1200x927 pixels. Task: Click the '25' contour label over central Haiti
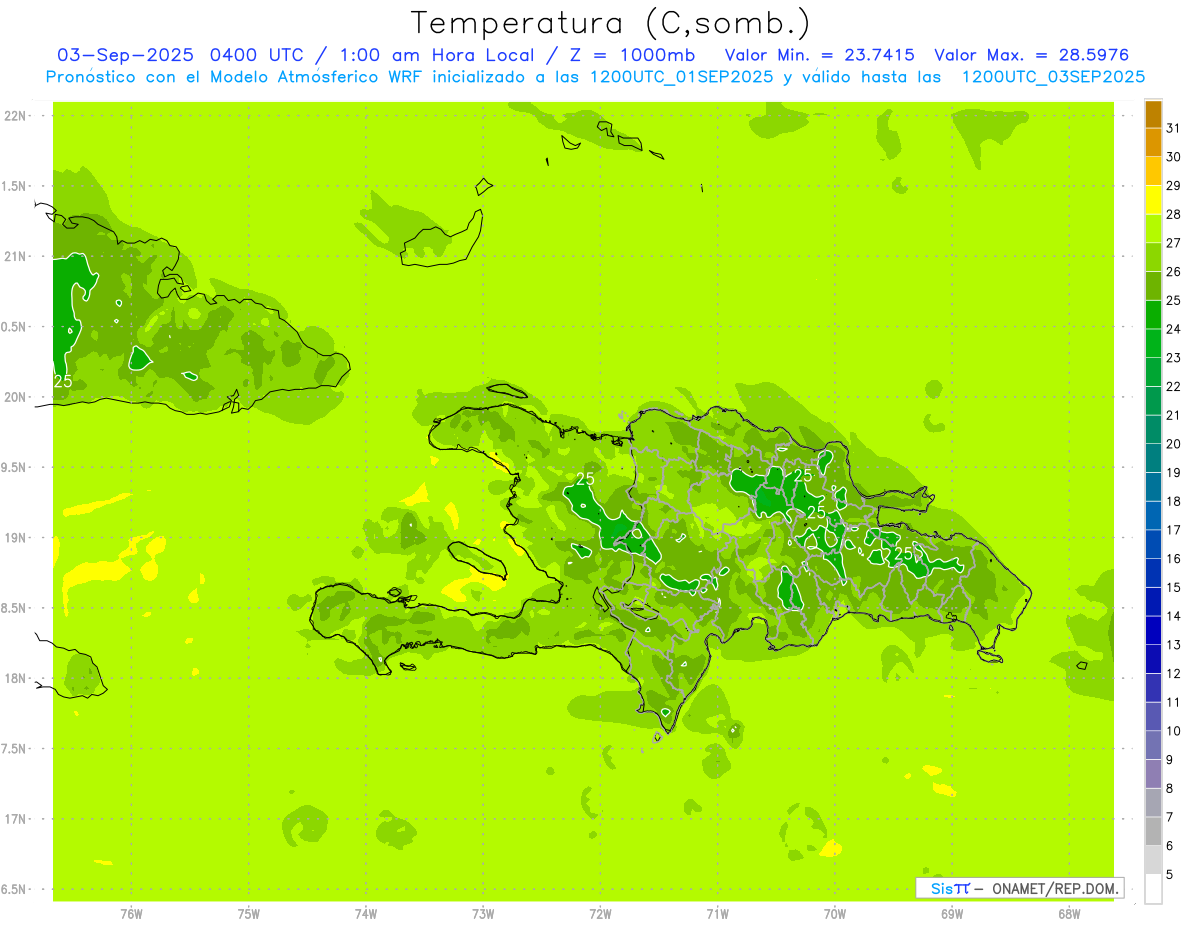coord(586,479)
